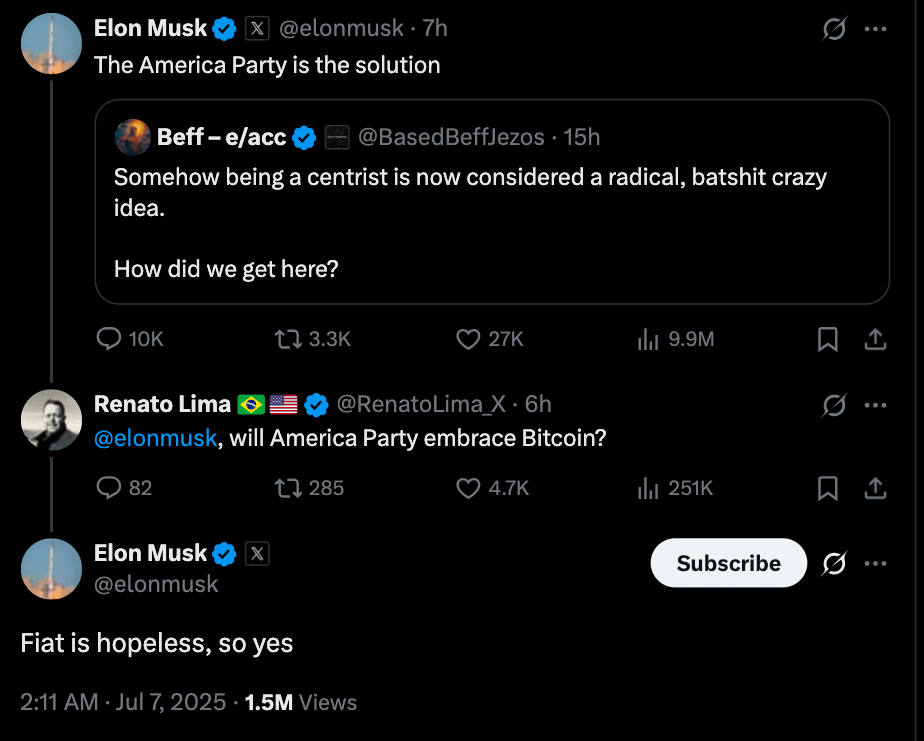Screen dimensions: 924x741
Task: Like Renato Lima's Bitcoin reply
Action: click(468, 488)
